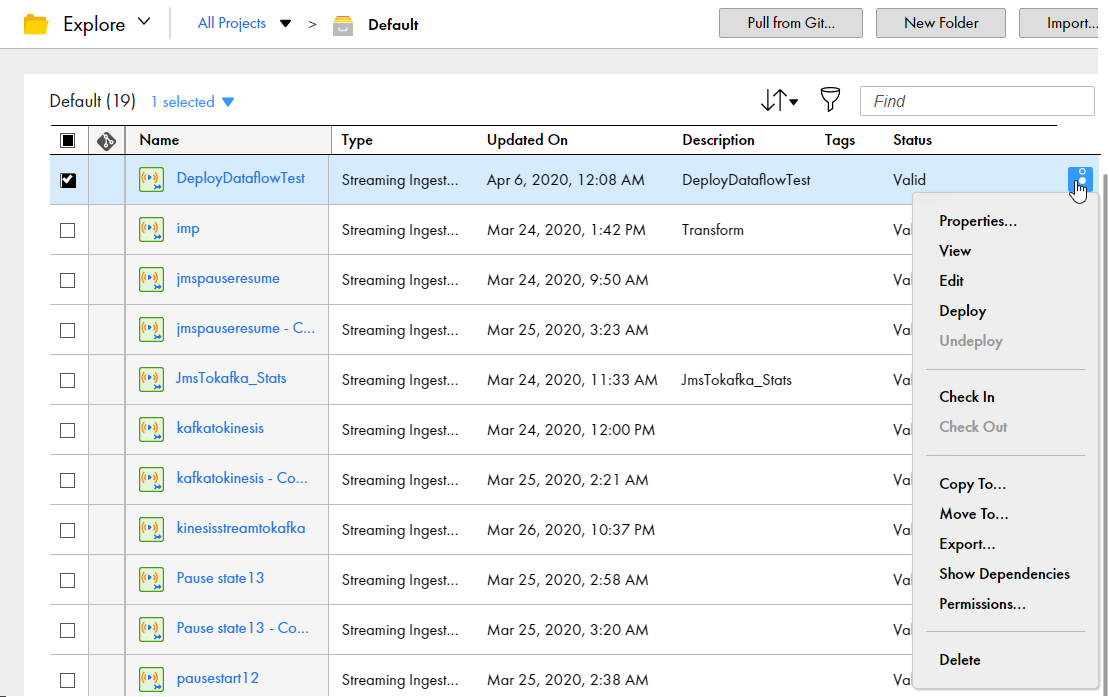Select Export... from the context menu
Viewport: 1109px width, 697px height.
pos(967,544)
